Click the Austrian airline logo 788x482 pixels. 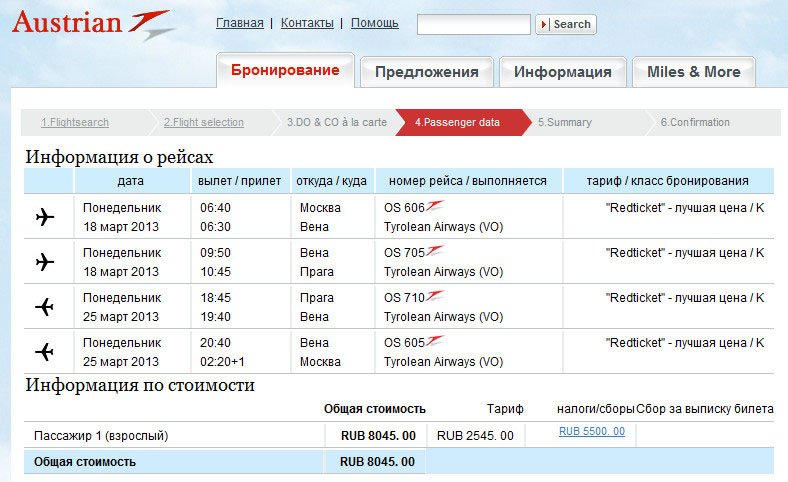tap(93, 25)
